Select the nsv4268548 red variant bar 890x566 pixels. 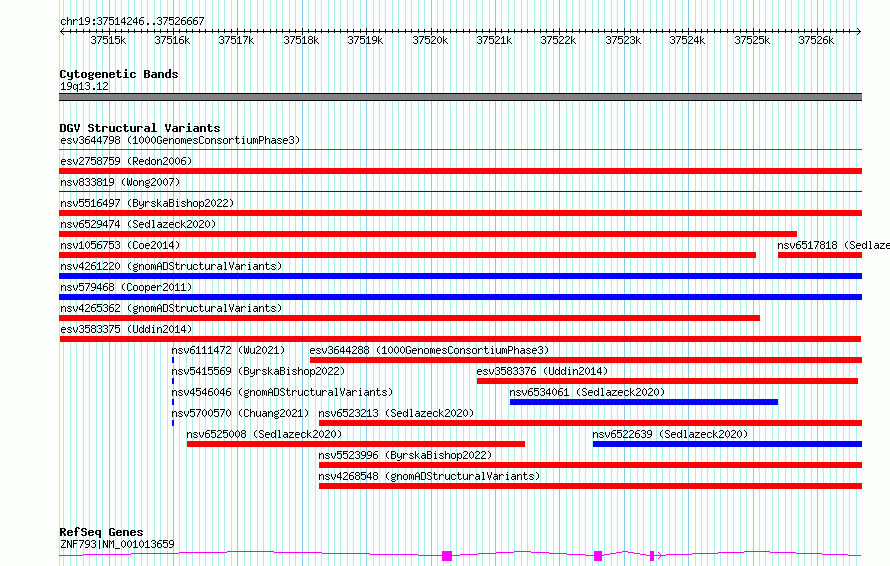click(x=590, y=486)
